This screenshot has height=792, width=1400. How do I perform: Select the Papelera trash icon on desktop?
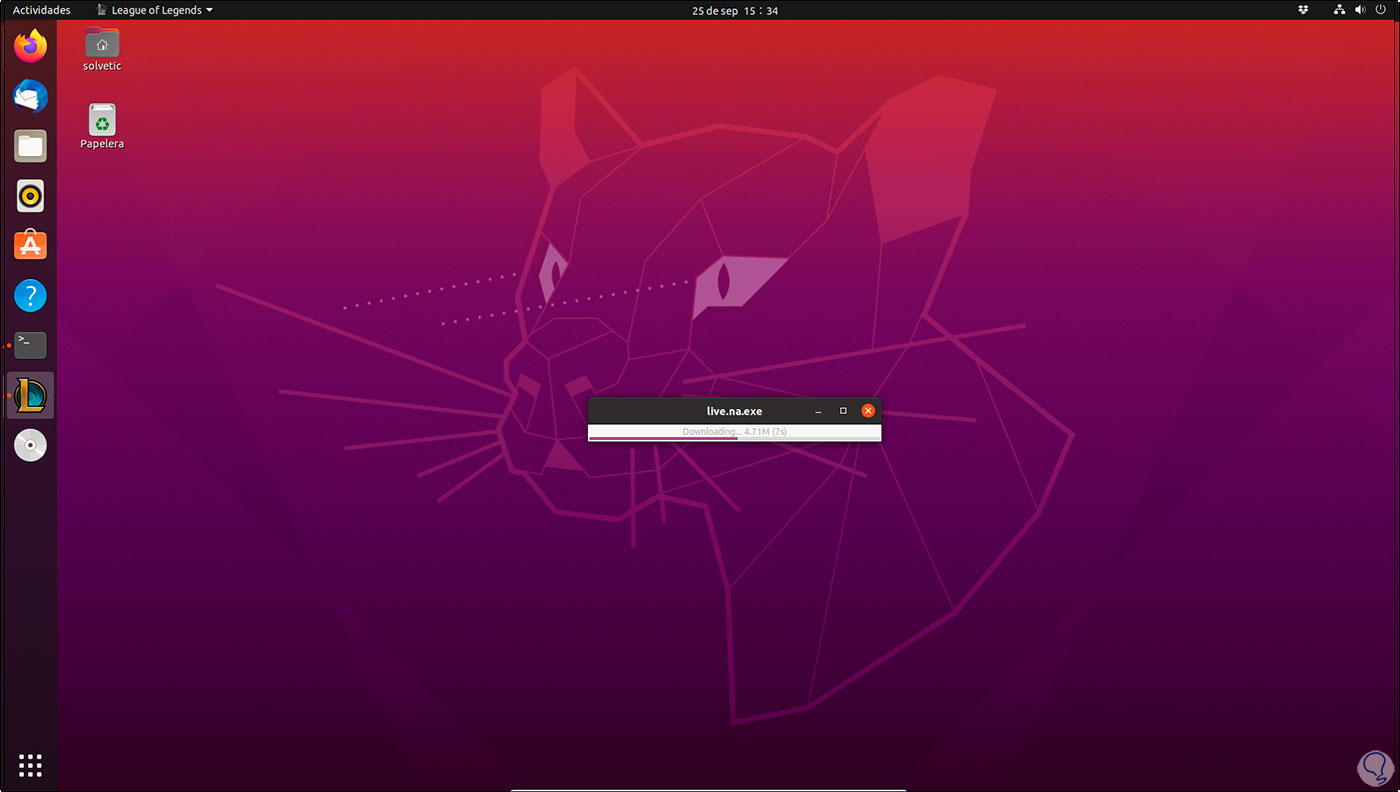point(102,127)
